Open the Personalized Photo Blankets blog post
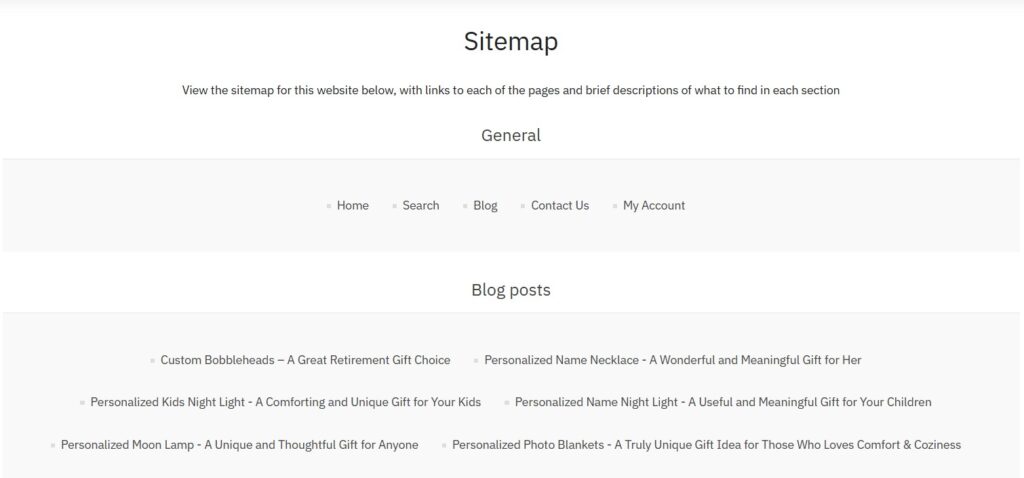 706,445
